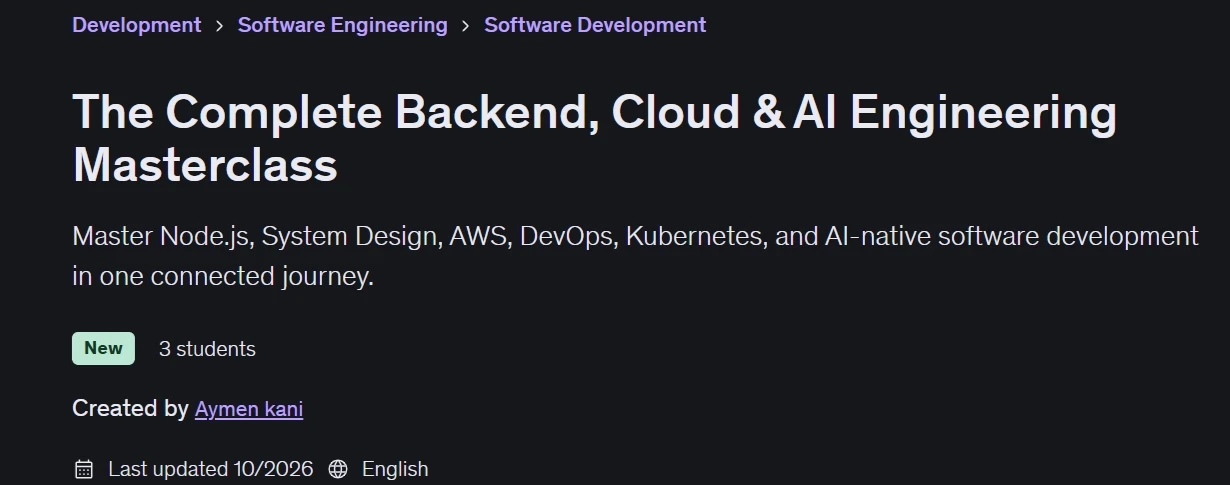Click the "Created by" label
1230x485 pixels.
130,408
